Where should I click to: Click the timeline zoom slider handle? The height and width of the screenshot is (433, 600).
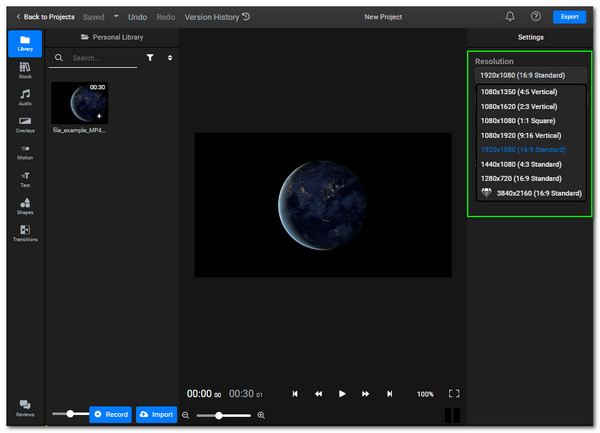click(219, 415)
